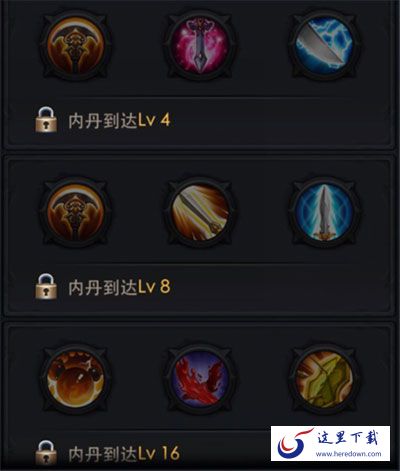Viewport: 400px width, 471px height.
Task: Select the blue upright sword aura skill icon
Action: (324, 213)
